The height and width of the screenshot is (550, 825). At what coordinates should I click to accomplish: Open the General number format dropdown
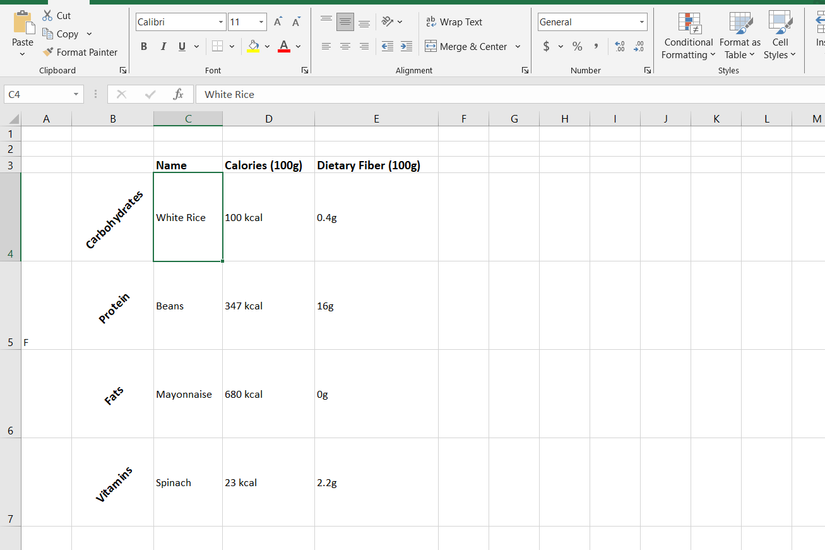click(x=642, y=22)
